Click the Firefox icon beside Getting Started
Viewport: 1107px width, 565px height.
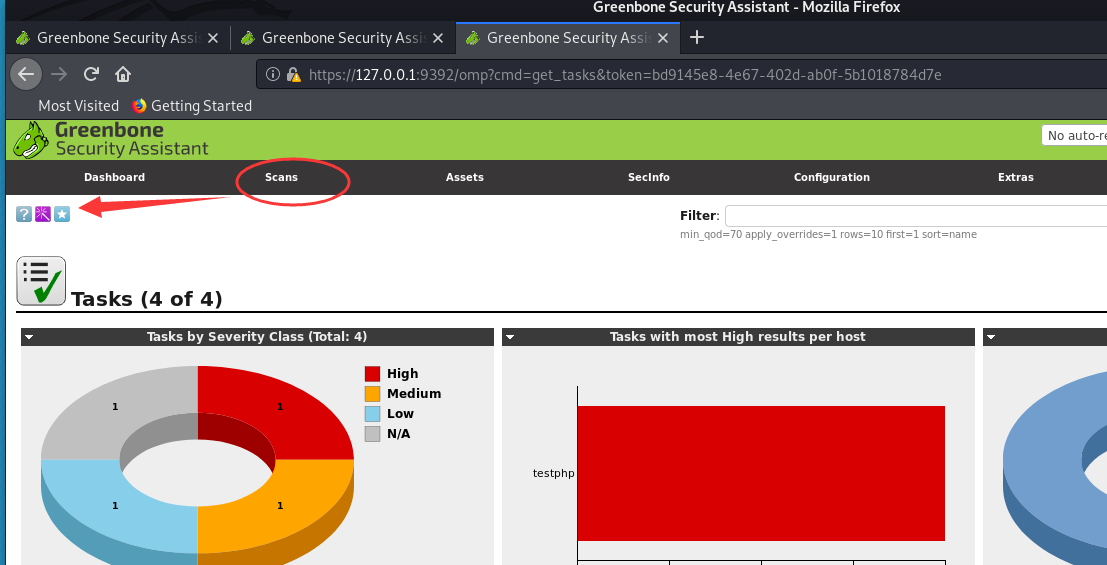[x=139, y=106]
